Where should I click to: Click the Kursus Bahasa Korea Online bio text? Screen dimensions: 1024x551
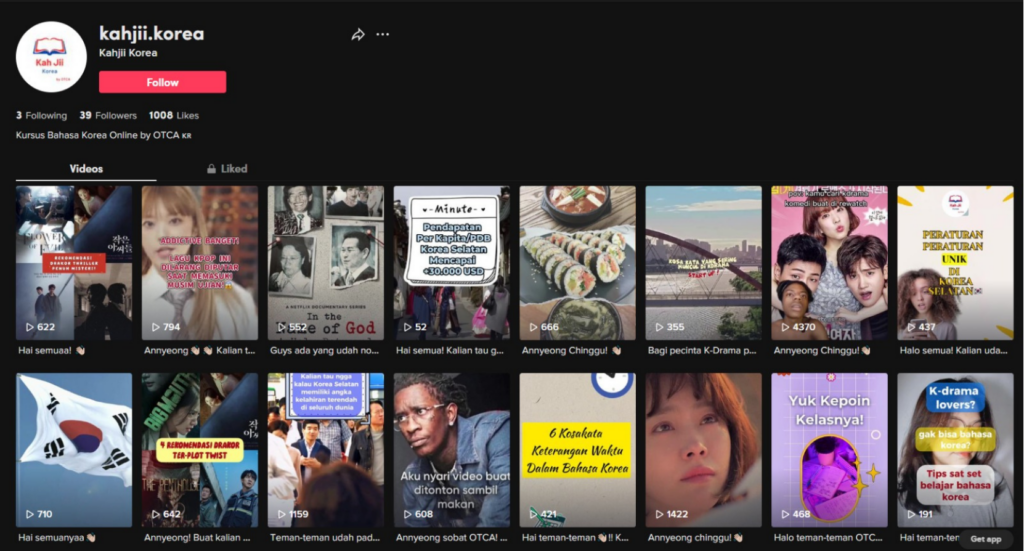pos(103,135)
